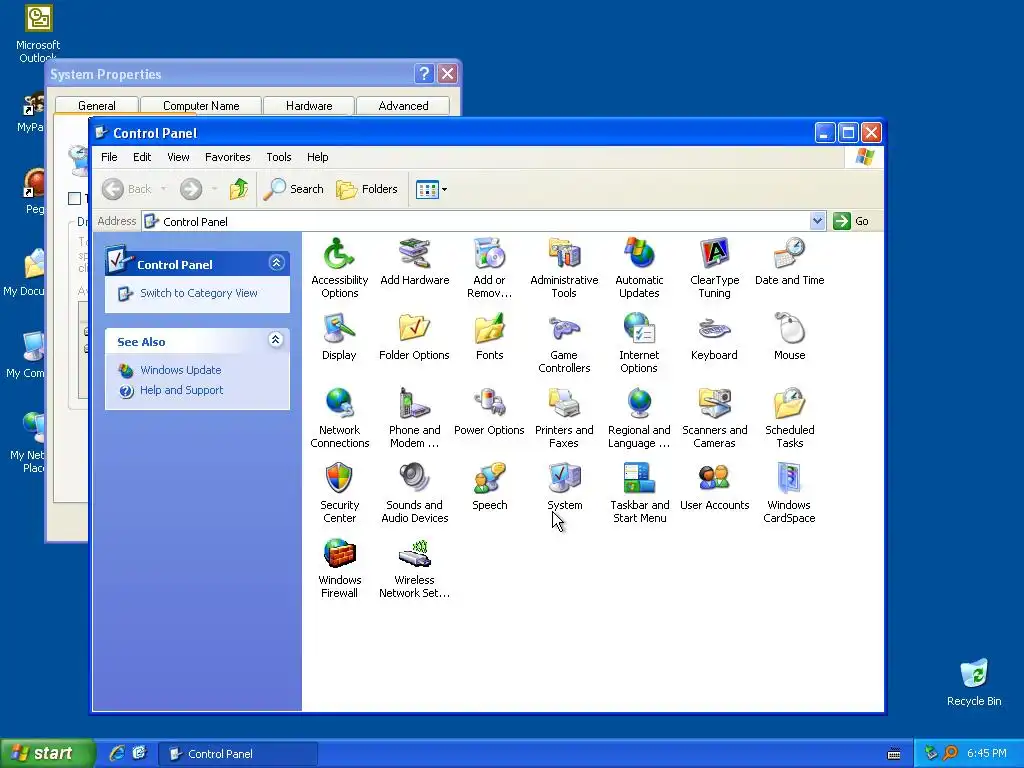Viewport: 1024px width, 768px height.
Task: Open the Help menu
Action: pos(317,157)
